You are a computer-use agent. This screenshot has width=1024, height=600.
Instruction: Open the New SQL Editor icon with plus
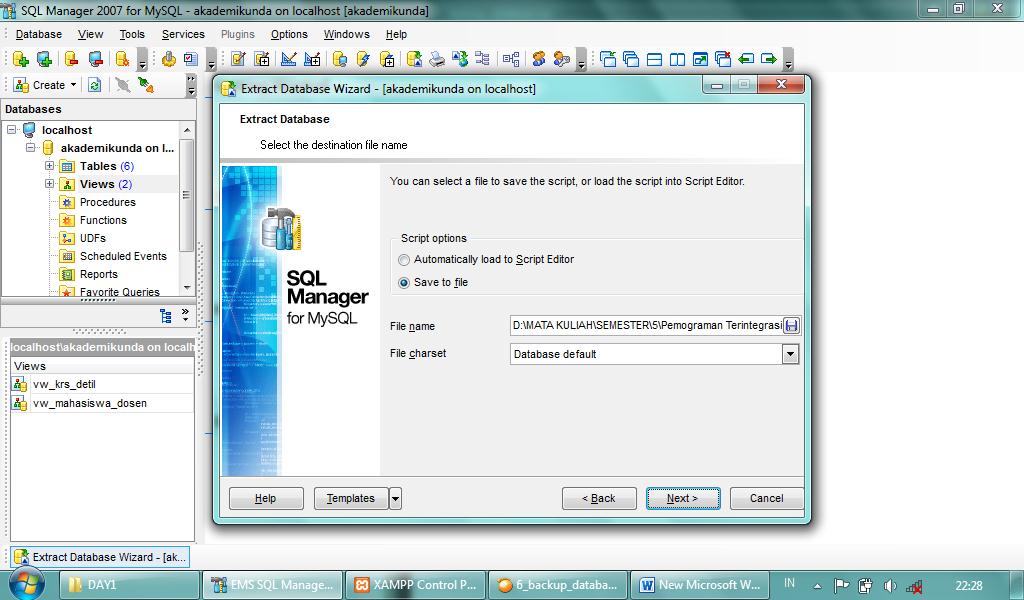[263, 59]
